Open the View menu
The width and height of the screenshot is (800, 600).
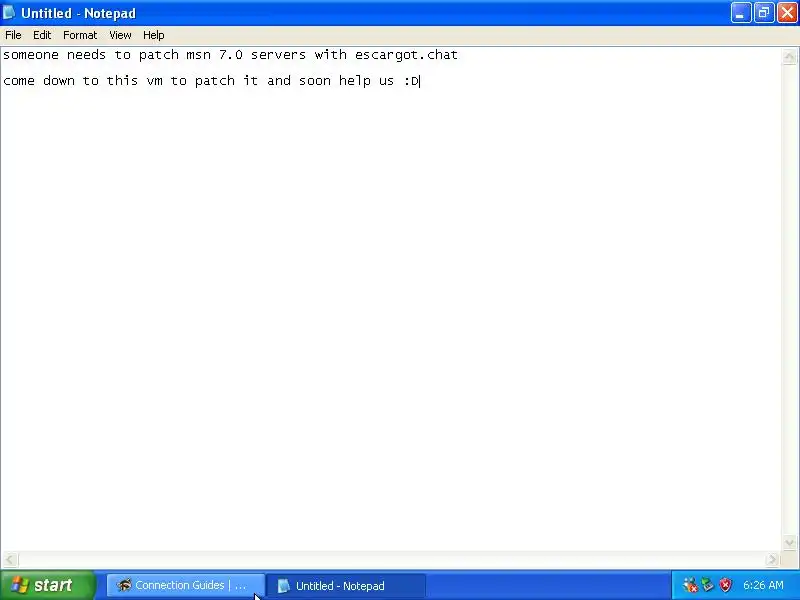[120, 35]
